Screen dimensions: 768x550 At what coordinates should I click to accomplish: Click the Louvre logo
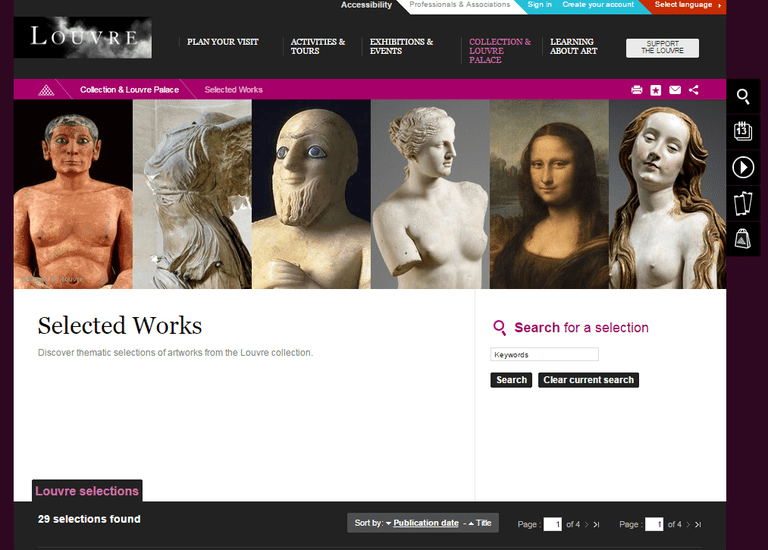pyautogui.click(x=83, y=38)
